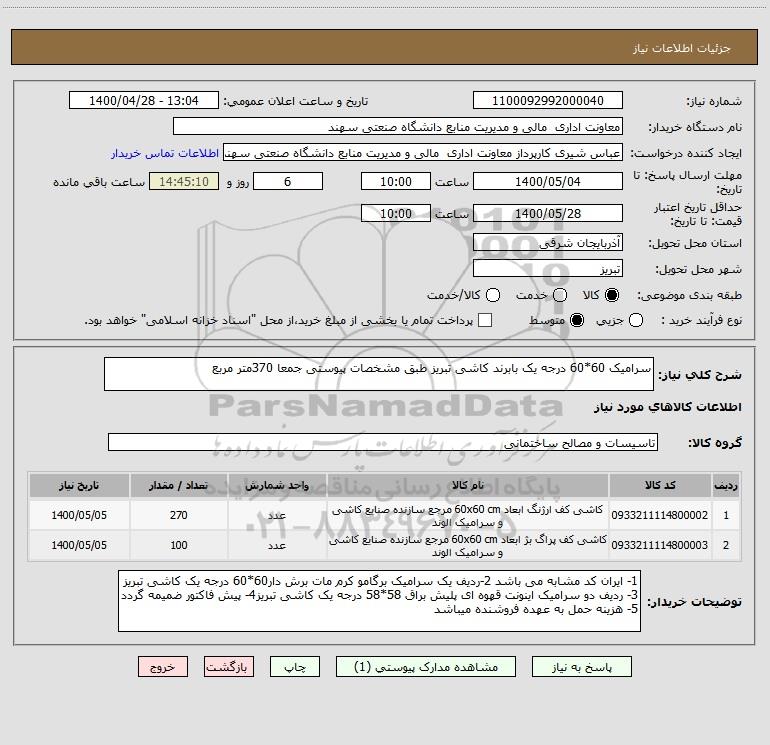770x745 pixels.
Task: Click the quantity cell 100
Action: pyautogui.click(x=178, y=545)
